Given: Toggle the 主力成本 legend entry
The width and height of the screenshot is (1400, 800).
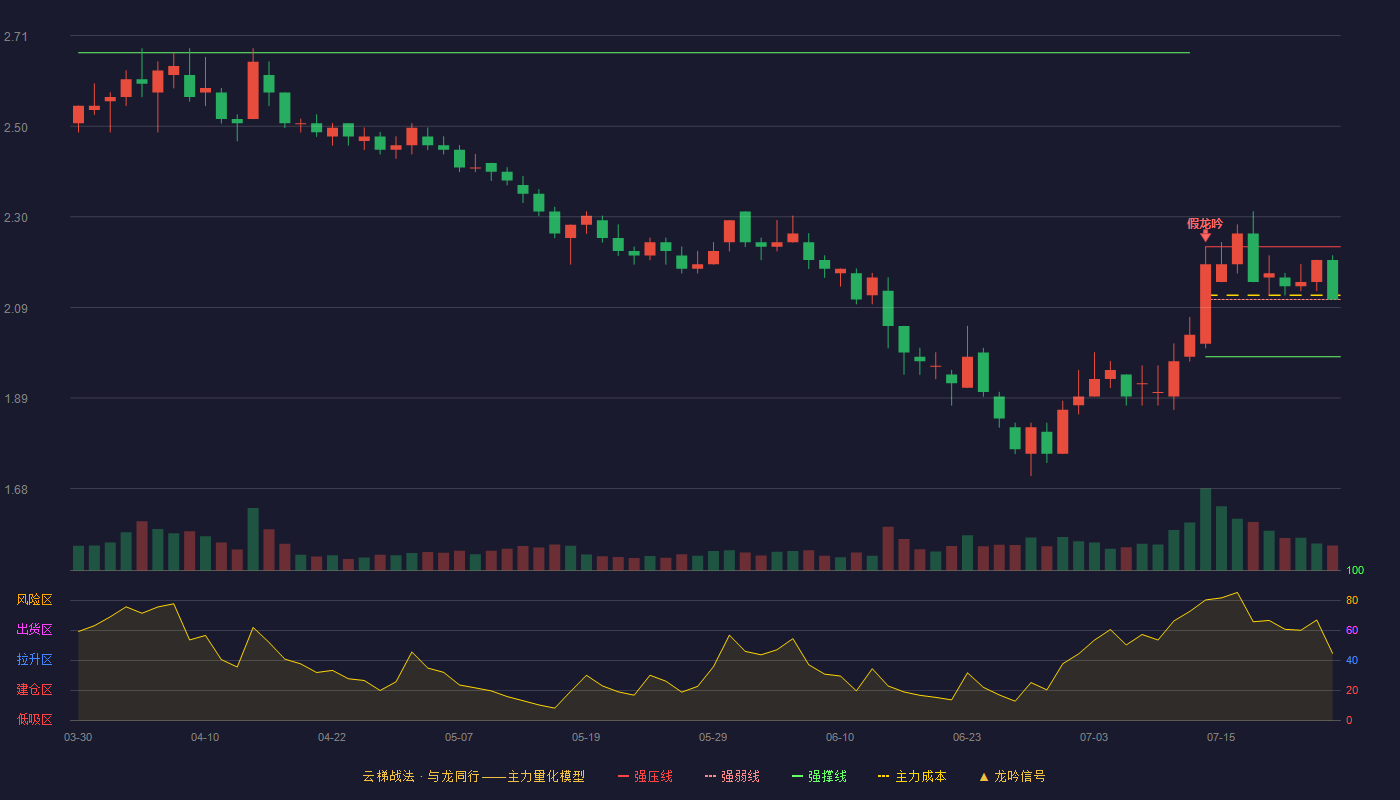Looking at the screenshot, I should tap(912, 776).
